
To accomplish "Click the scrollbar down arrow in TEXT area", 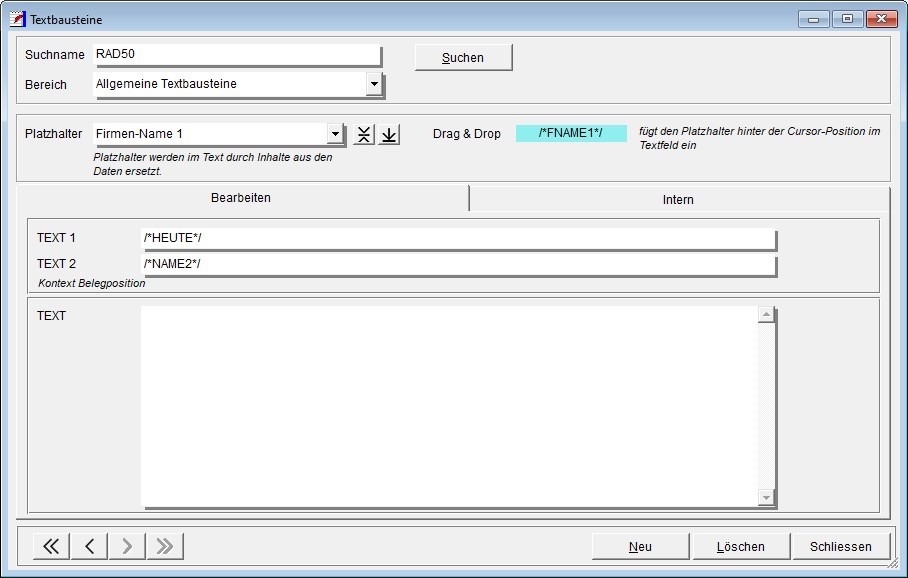I will 766,497.
